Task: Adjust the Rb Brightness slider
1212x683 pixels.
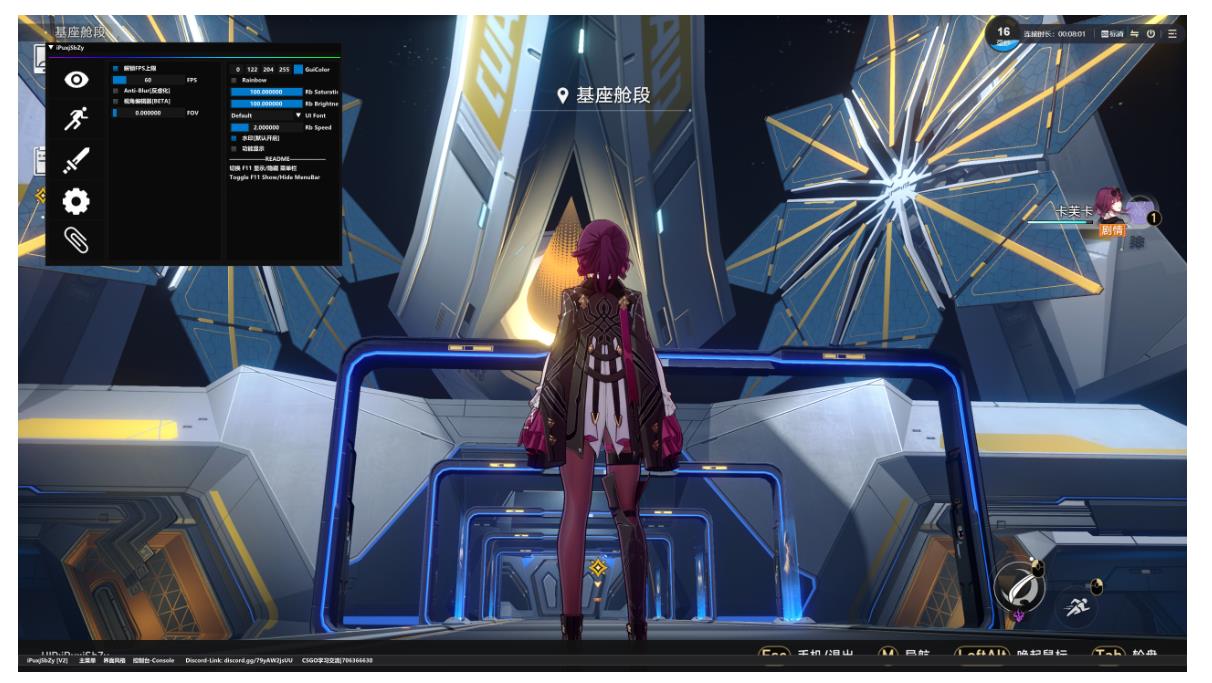Action: click(266, 104)
